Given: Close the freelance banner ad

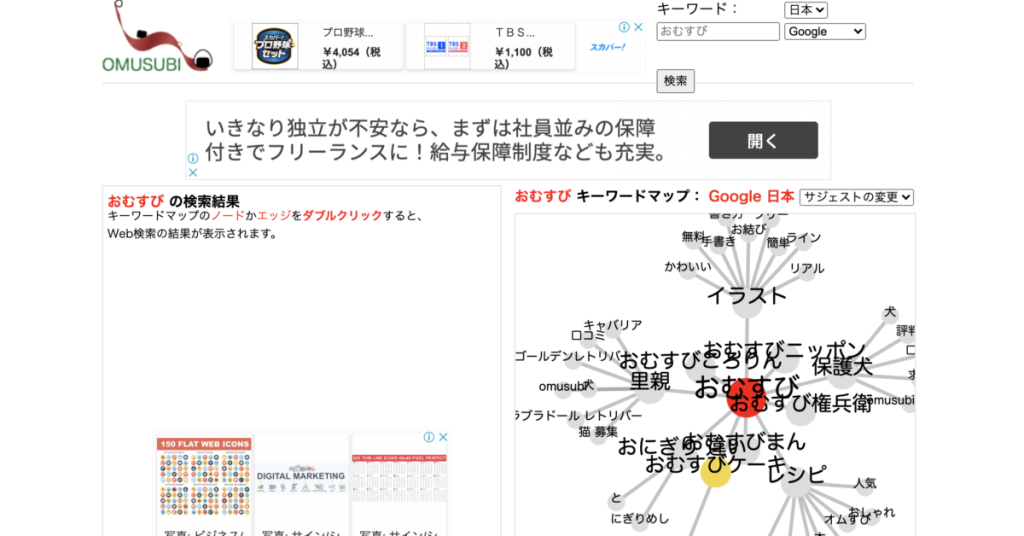Looking at the screenshot, I should coord(193,172).
